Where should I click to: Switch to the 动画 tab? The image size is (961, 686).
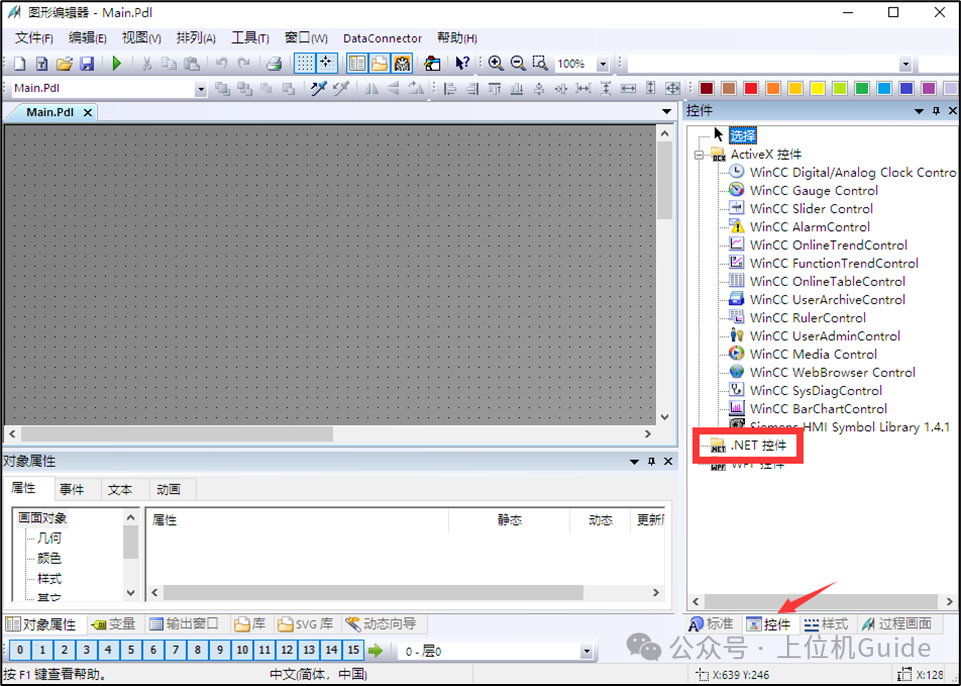[169, 489]
